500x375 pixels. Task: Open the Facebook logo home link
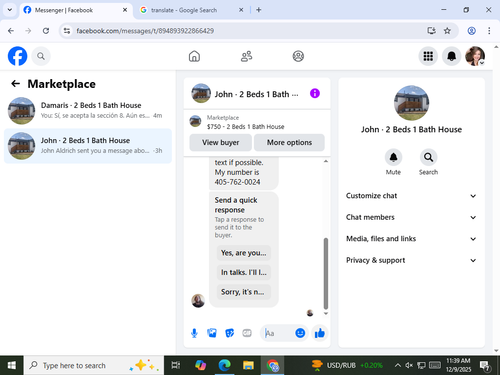pyautogui.click(x=17, y=56)
